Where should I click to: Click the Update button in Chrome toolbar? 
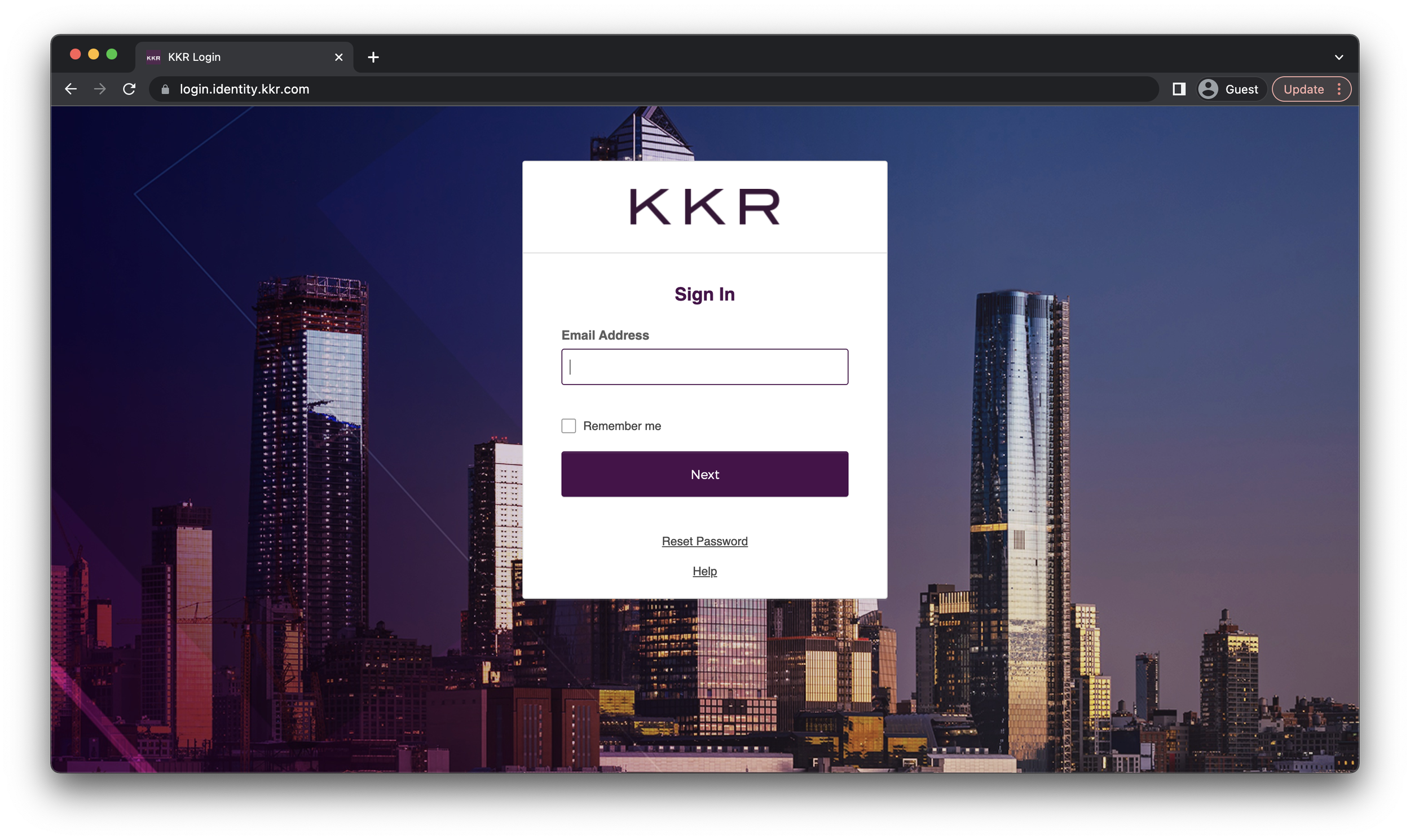coord(1303,89)
